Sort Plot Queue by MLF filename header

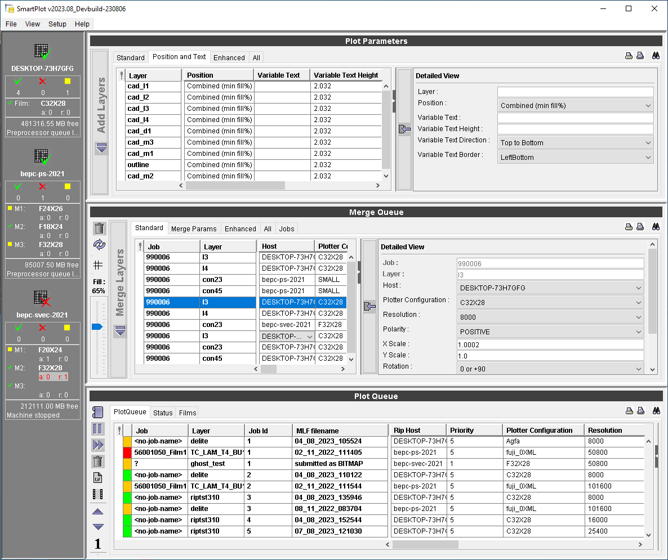(340, 430)
